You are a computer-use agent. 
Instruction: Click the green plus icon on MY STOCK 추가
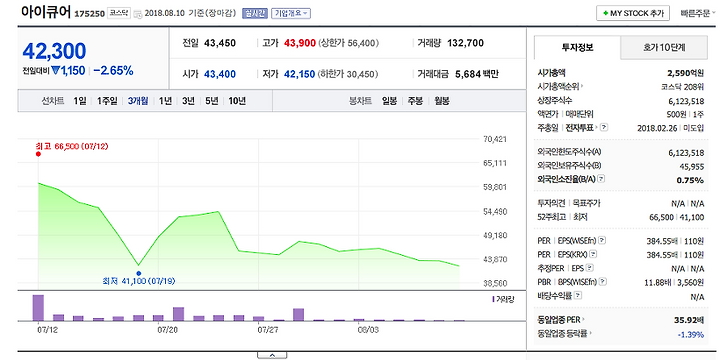coord(606,13)
